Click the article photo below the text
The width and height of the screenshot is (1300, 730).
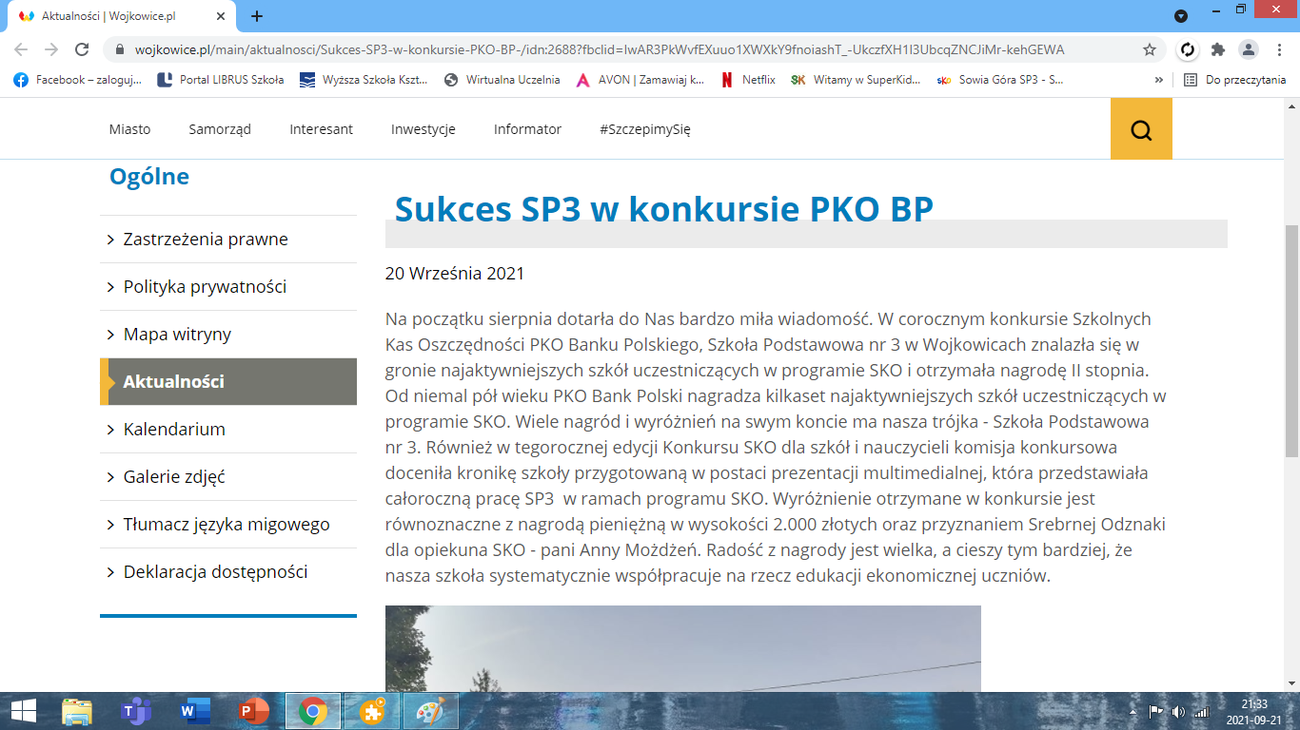pyautogui.click(x=683, y=648)
